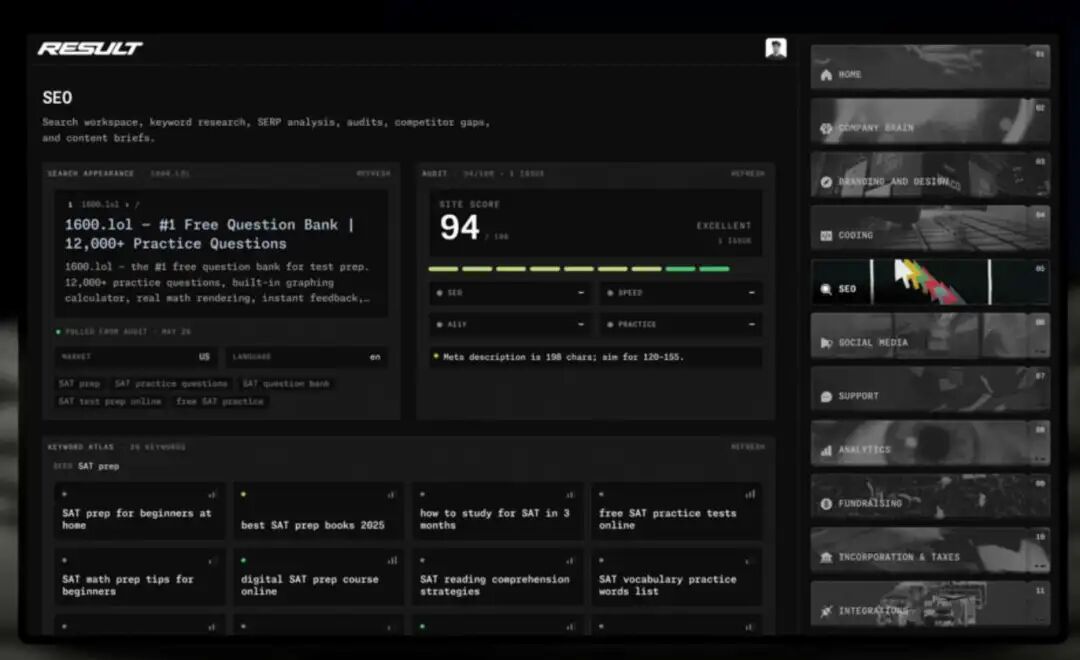Click the 'Pulled from audit' status line

pyautogui.click(x=123, y=331)
